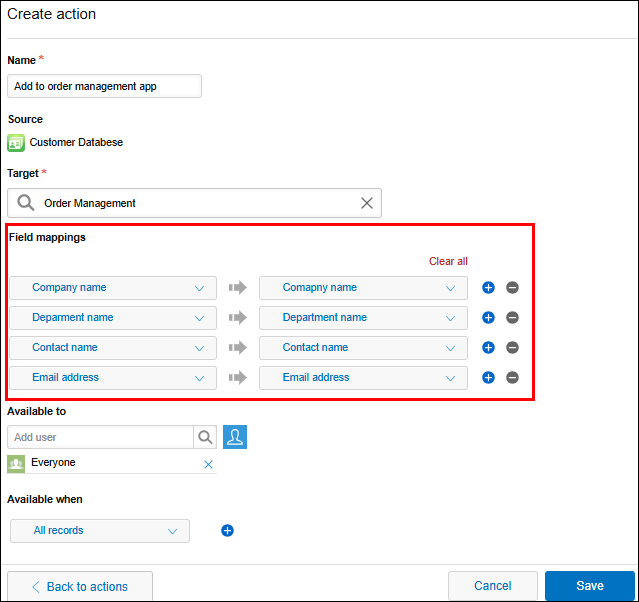Click the plus icon beside Company name mapping
The height and width of the screenshot is (602, 639).
[x=488, y=288]
